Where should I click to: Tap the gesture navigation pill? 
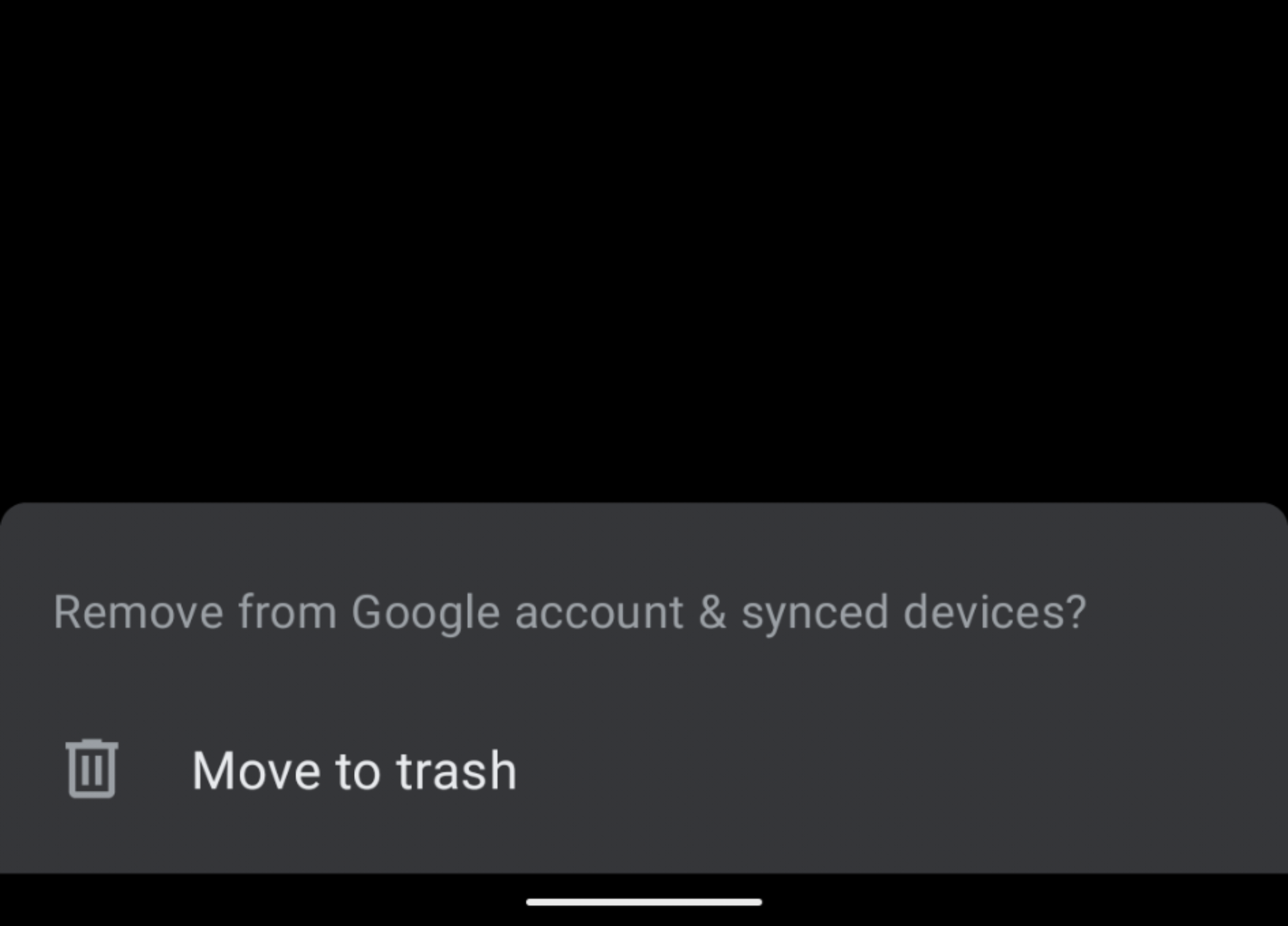click(644, 902)
